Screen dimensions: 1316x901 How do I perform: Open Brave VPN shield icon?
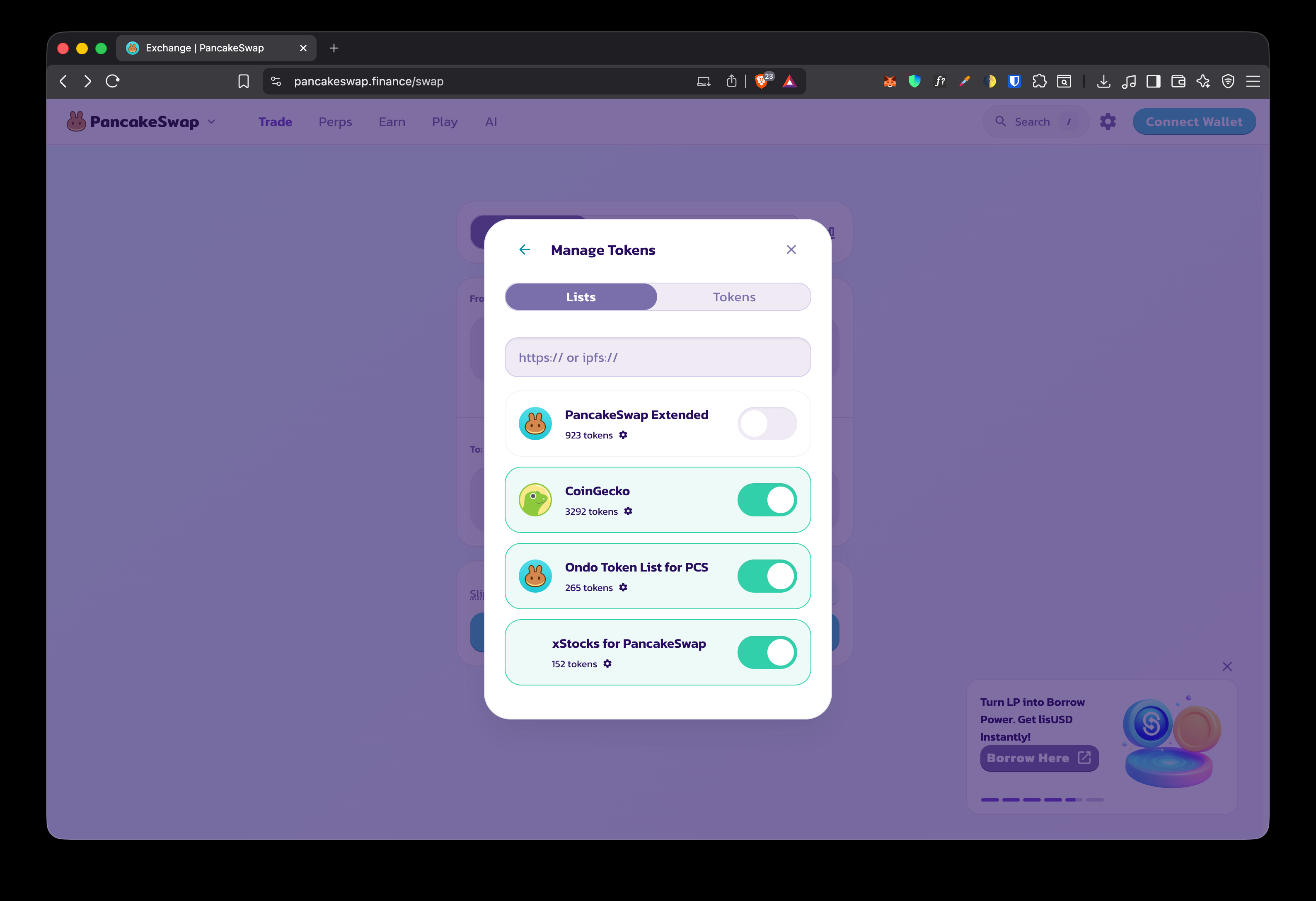pyautogui.click(x=1228, y=82)
